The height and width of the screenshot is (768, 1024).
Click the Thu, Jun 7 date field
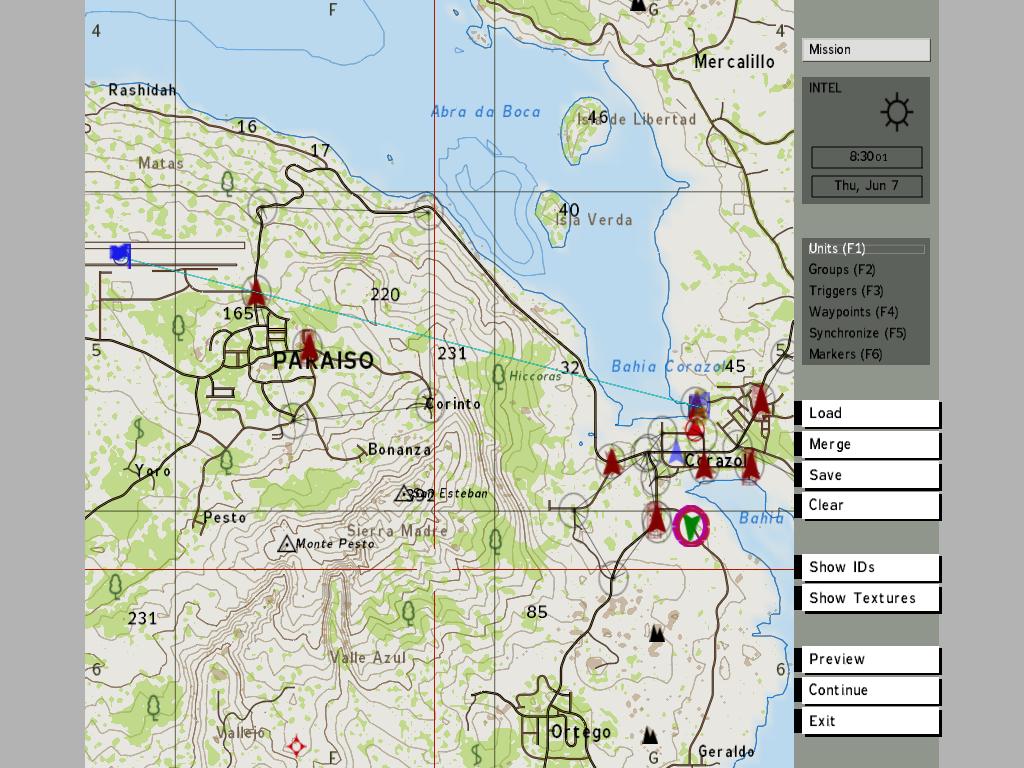click(867, 185)
